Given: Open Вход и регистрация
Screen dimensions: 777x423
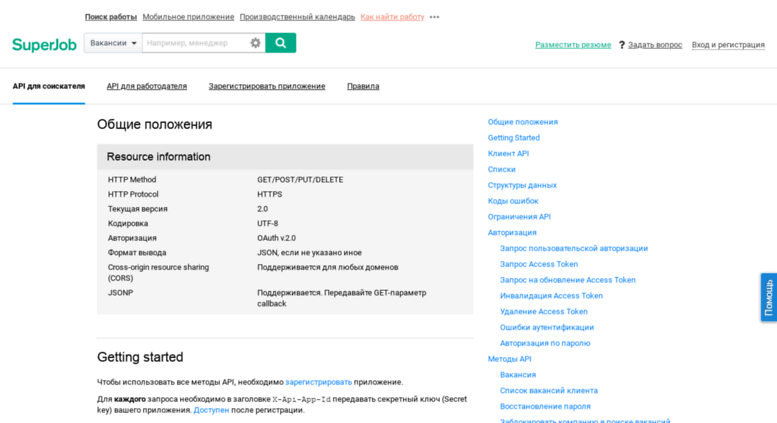Looking at the screenshot, I should pyautogui.click(x=728, y=45).
